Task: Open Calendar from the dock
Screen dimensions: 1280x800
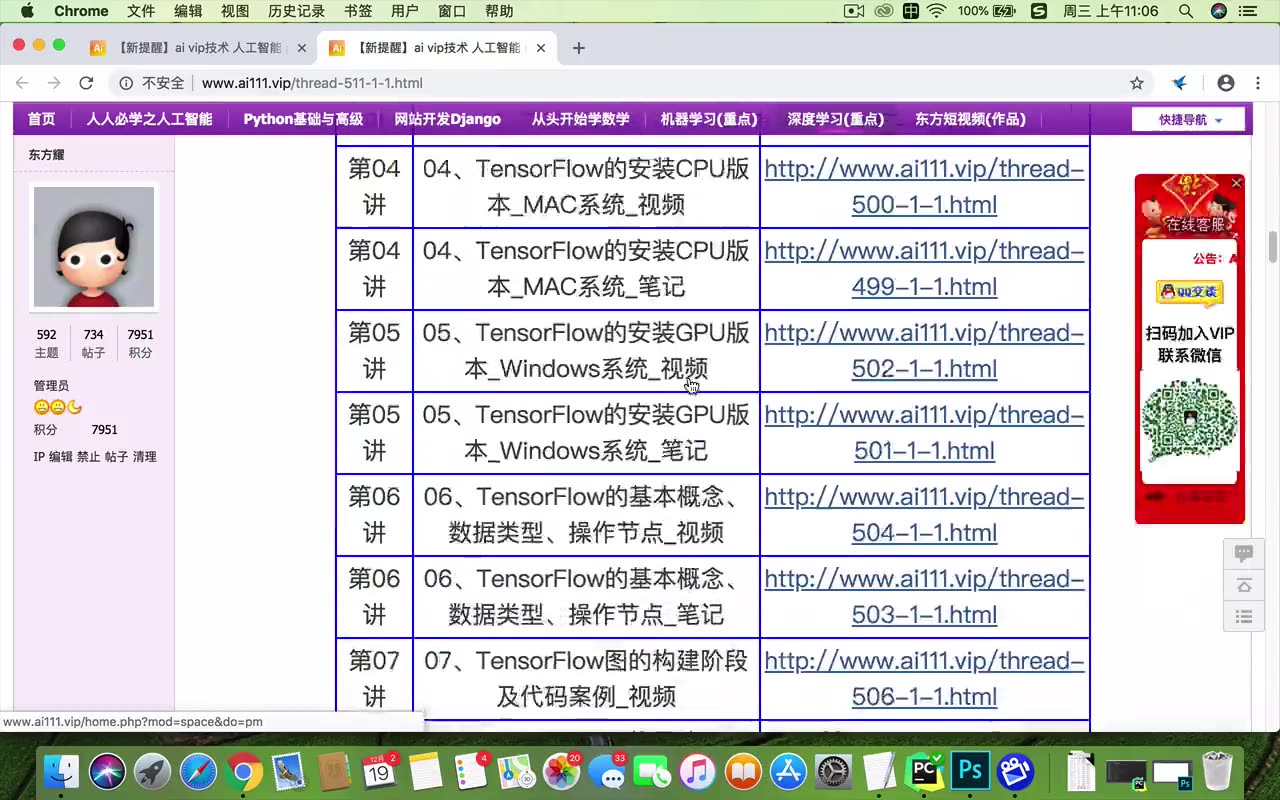Action: point(380,772)
